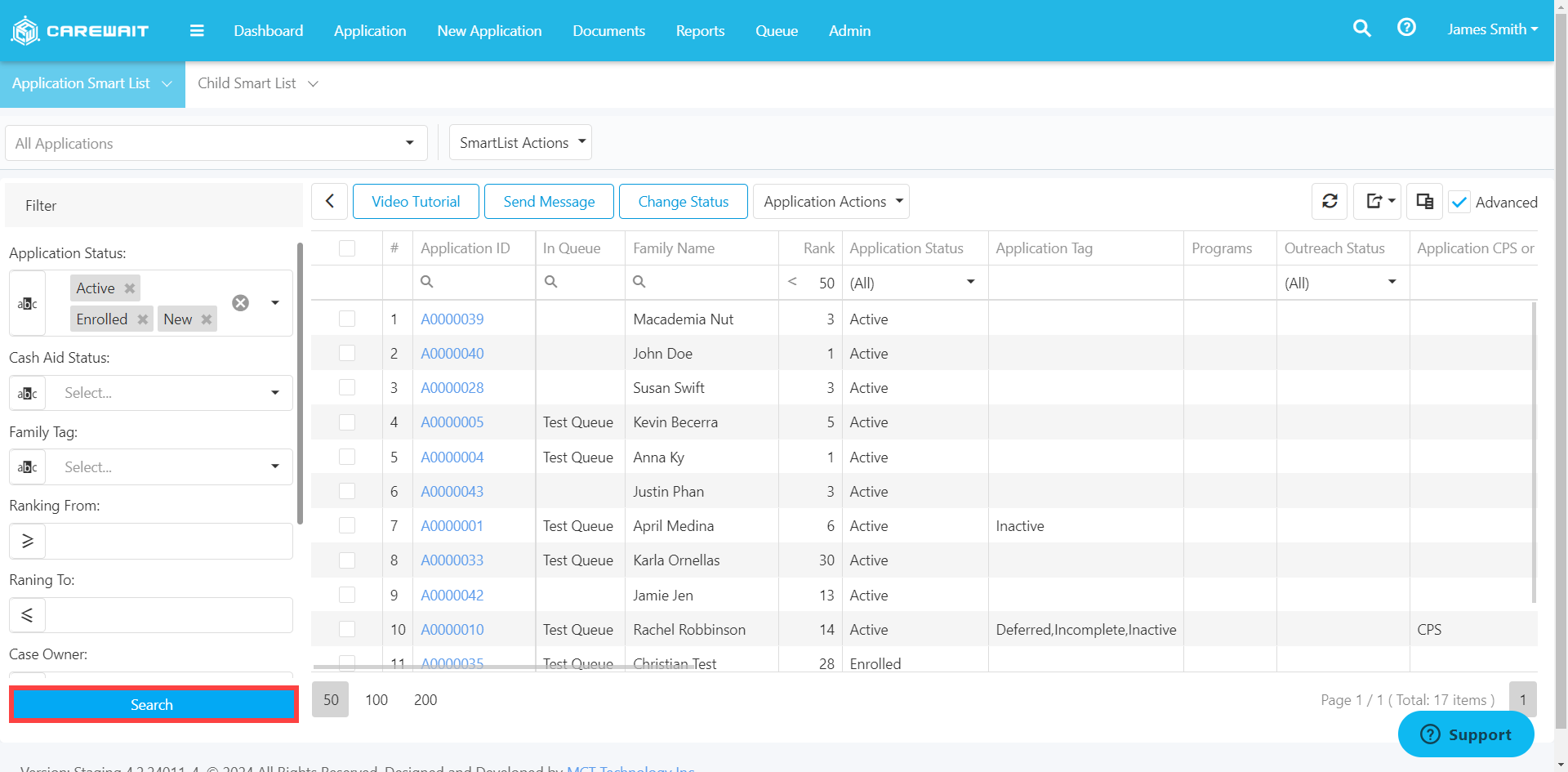Click the In Queue column search icon
Screen dimensions: 1568x772
[550, 282]
